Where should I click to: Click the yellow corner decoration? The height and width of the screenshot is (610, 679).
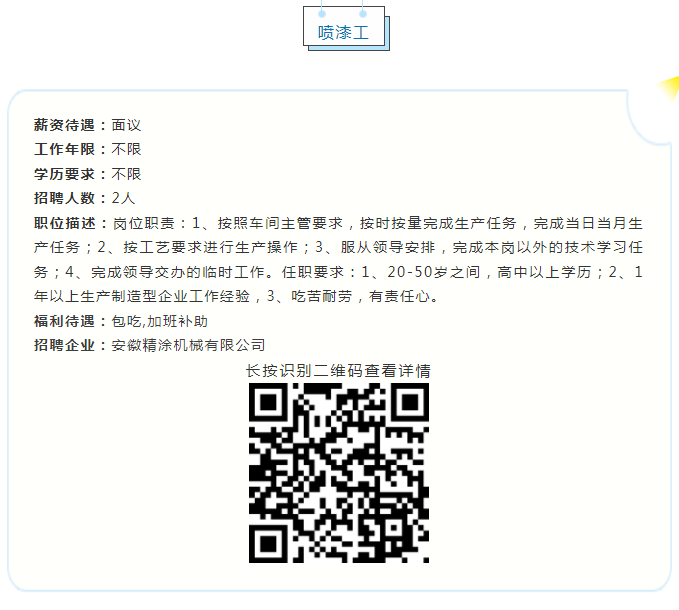click(668, 88)
